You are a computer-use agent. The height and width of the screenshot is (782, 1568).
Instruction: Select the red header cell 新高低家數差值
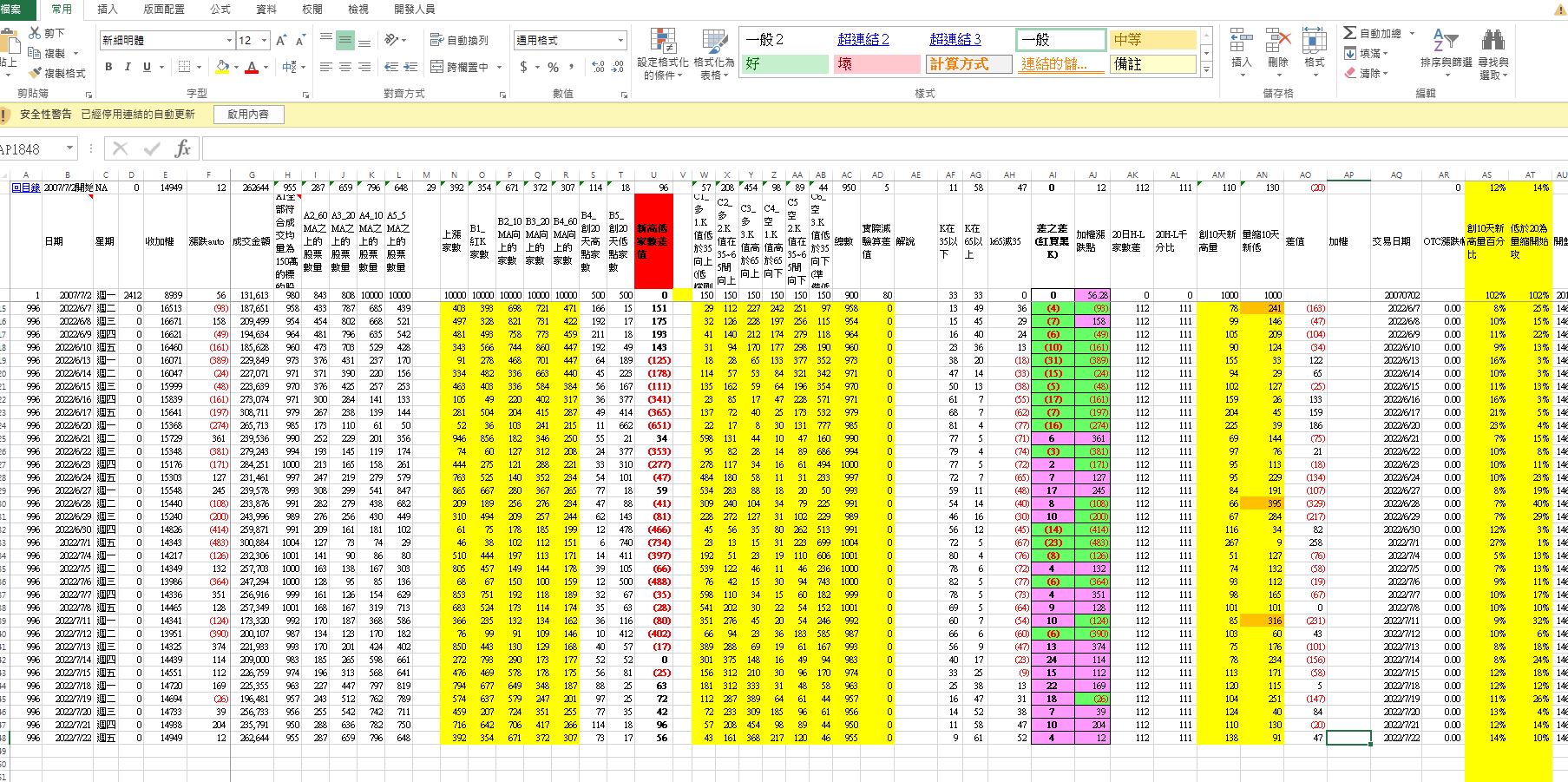click(x=653, y=241)
